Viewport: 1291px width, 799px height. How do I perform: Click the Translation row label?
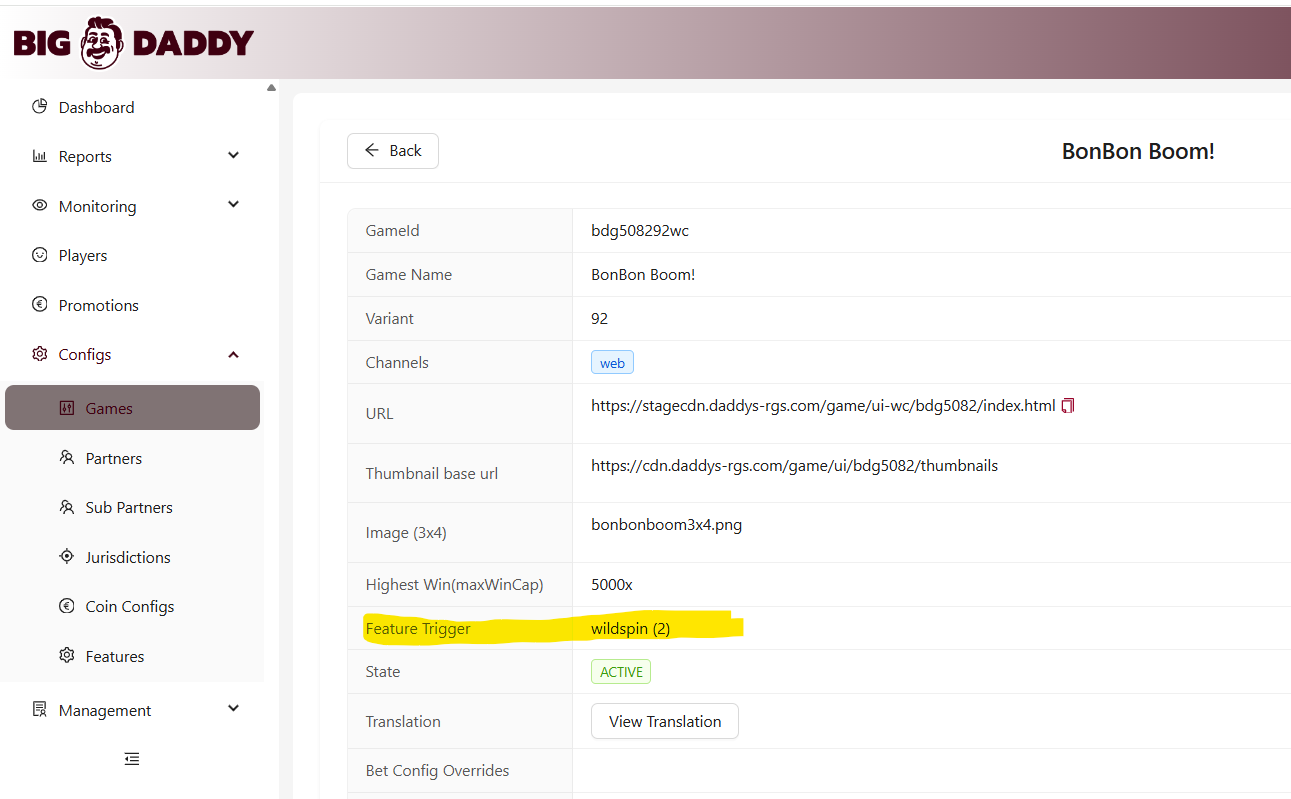403,722
